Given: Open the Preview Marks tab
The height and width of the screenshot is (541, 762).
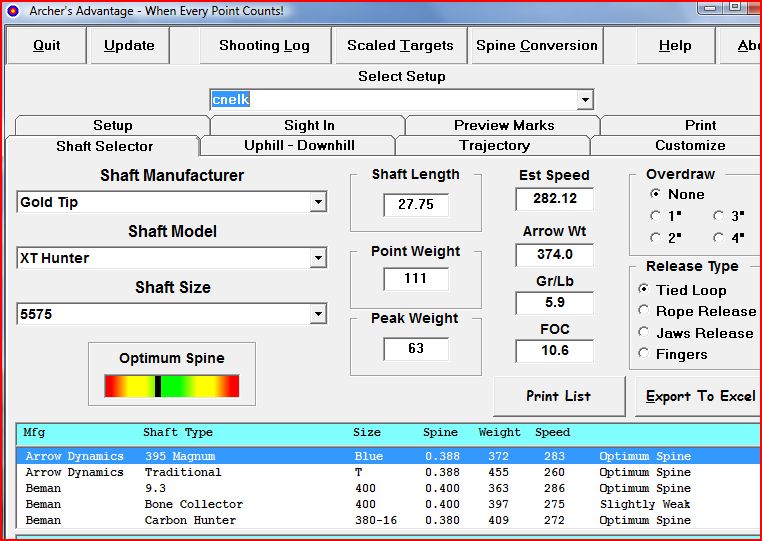Looking at the screenshot, I should click(x=504, y=125).
